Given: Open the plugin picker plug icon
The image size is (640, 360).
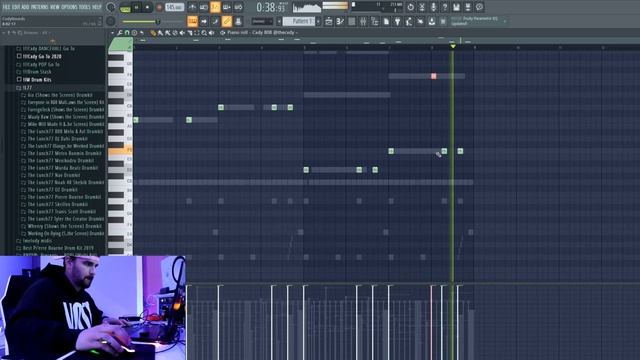Looking at the screenshot, I should point(398,21).
